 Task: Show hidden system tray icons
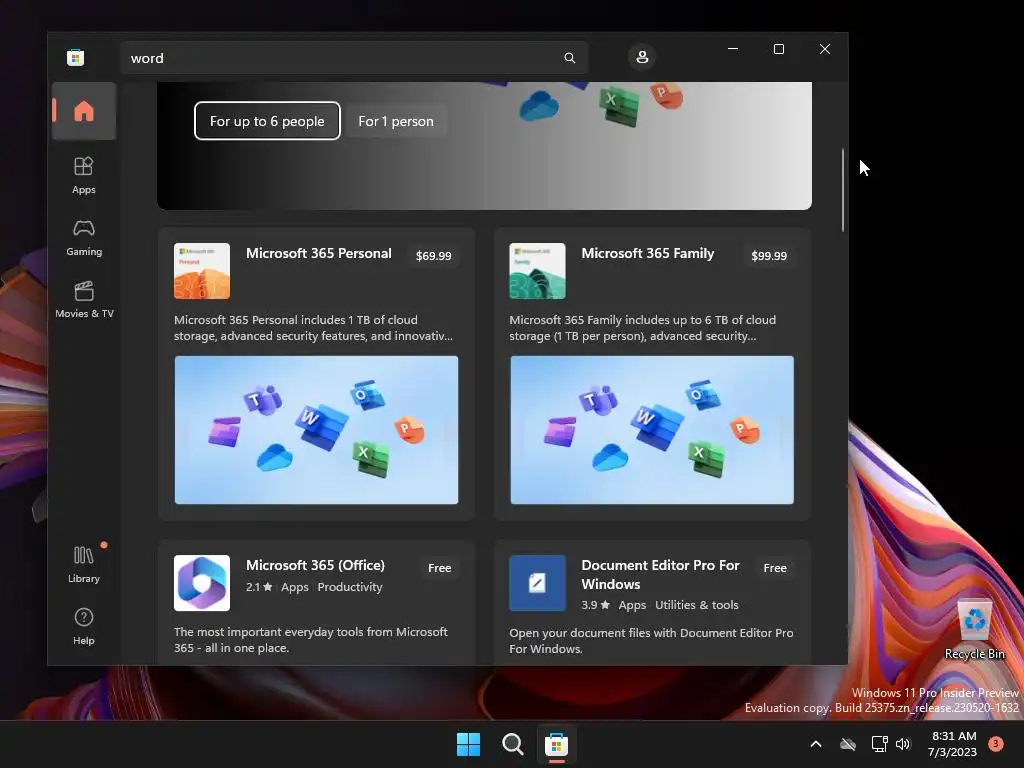tap(816, 744)
